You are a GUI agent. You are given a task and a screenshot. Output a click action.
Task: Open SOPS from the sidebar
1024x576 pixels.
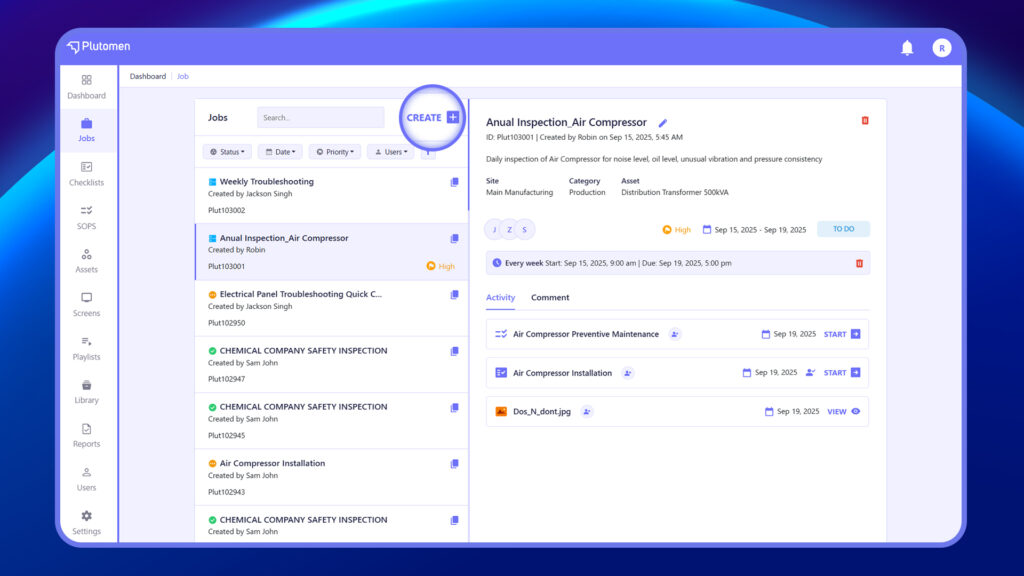(x=86, y=217)
